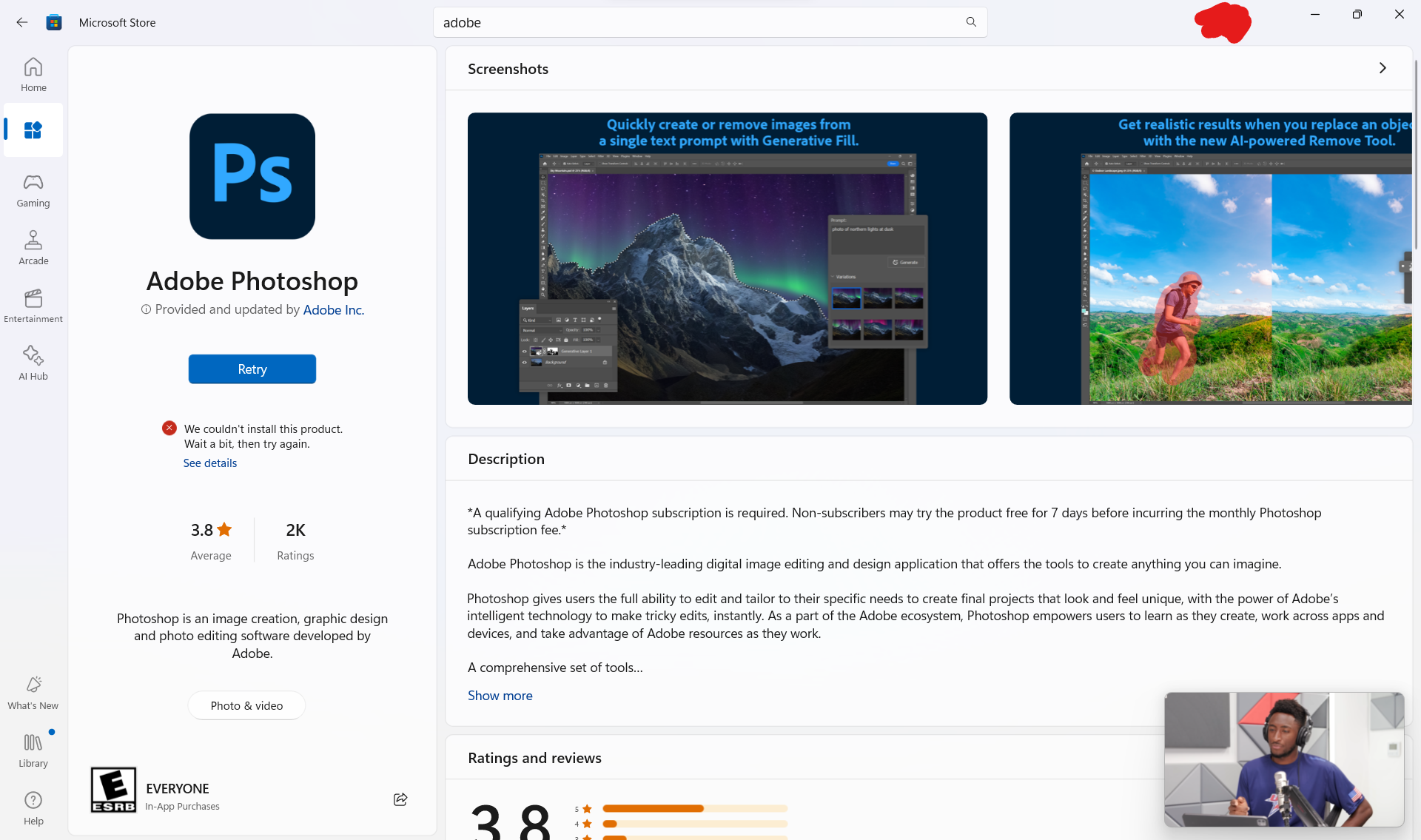The width and height of the screenshot is (1421, 840).
Task: Open the Gaming section
Action: (33, 190)
